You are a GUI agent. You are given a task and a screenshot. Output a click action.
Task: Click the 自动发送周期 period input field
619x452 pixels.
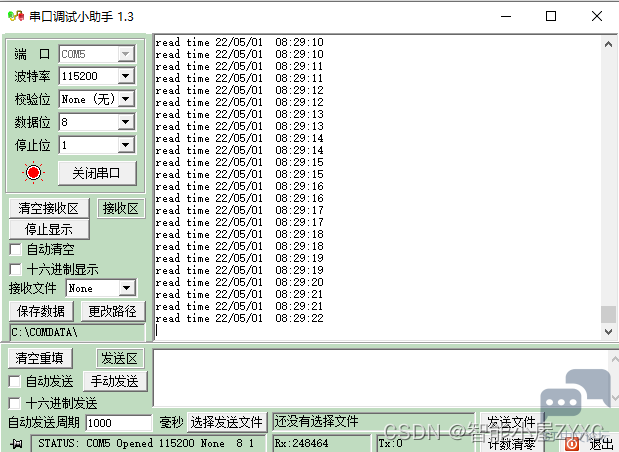tap(119, 423)
